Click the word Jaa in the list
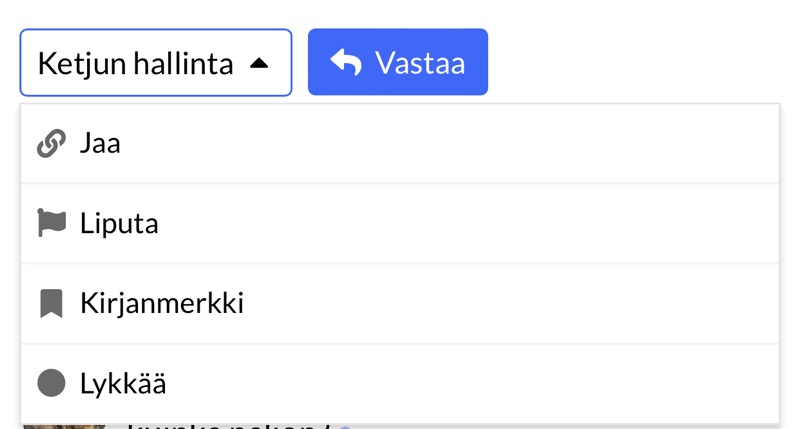This screenshot has width=800, height=429. click(x=100, y=144)
